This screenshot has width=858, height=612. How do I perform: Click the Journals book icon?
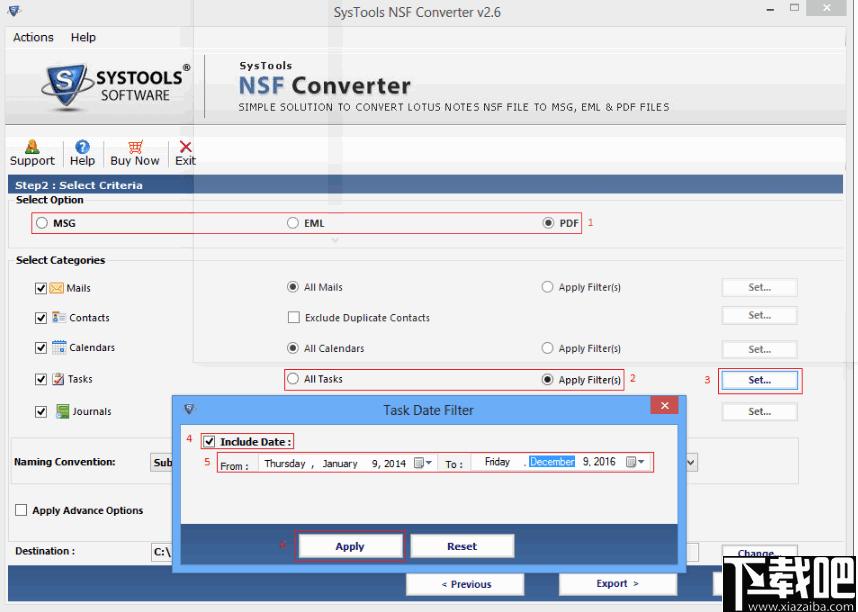click(62, 411)
